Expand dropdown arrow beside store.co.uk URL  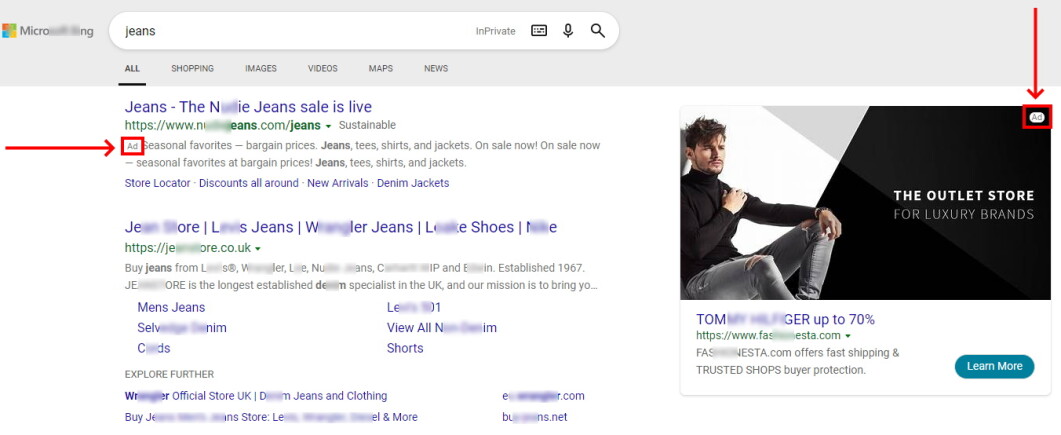click(258, 248)
